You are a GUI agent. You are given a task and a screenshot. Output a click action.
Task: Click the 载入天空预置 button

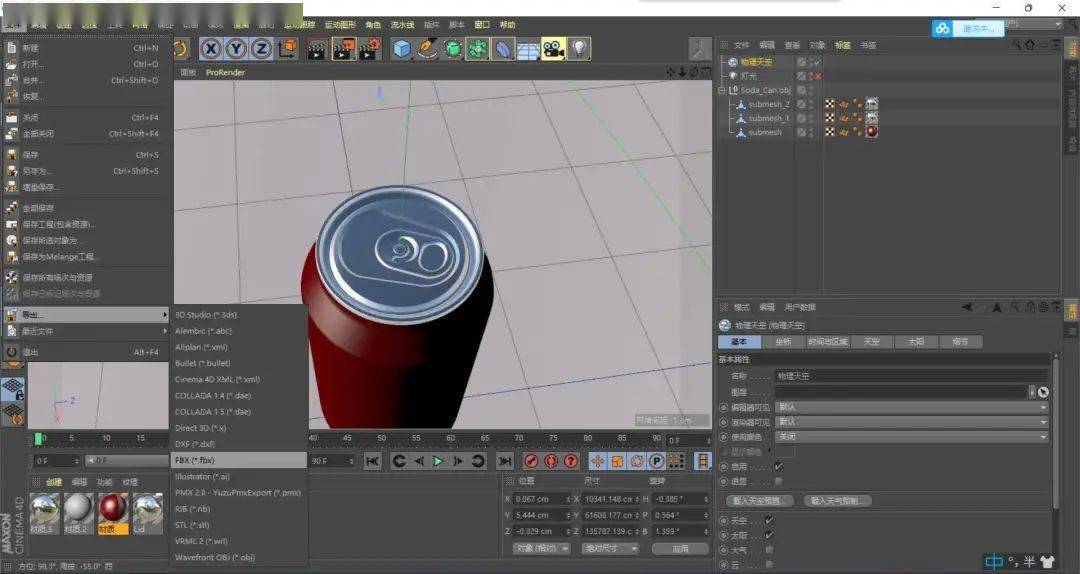[x=762, y=500]
